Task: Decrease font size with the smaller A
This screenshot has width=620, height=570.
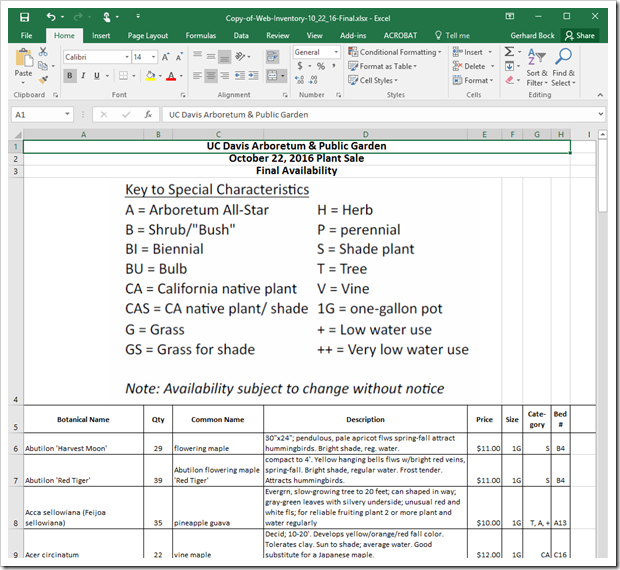Action: point(179,57)
